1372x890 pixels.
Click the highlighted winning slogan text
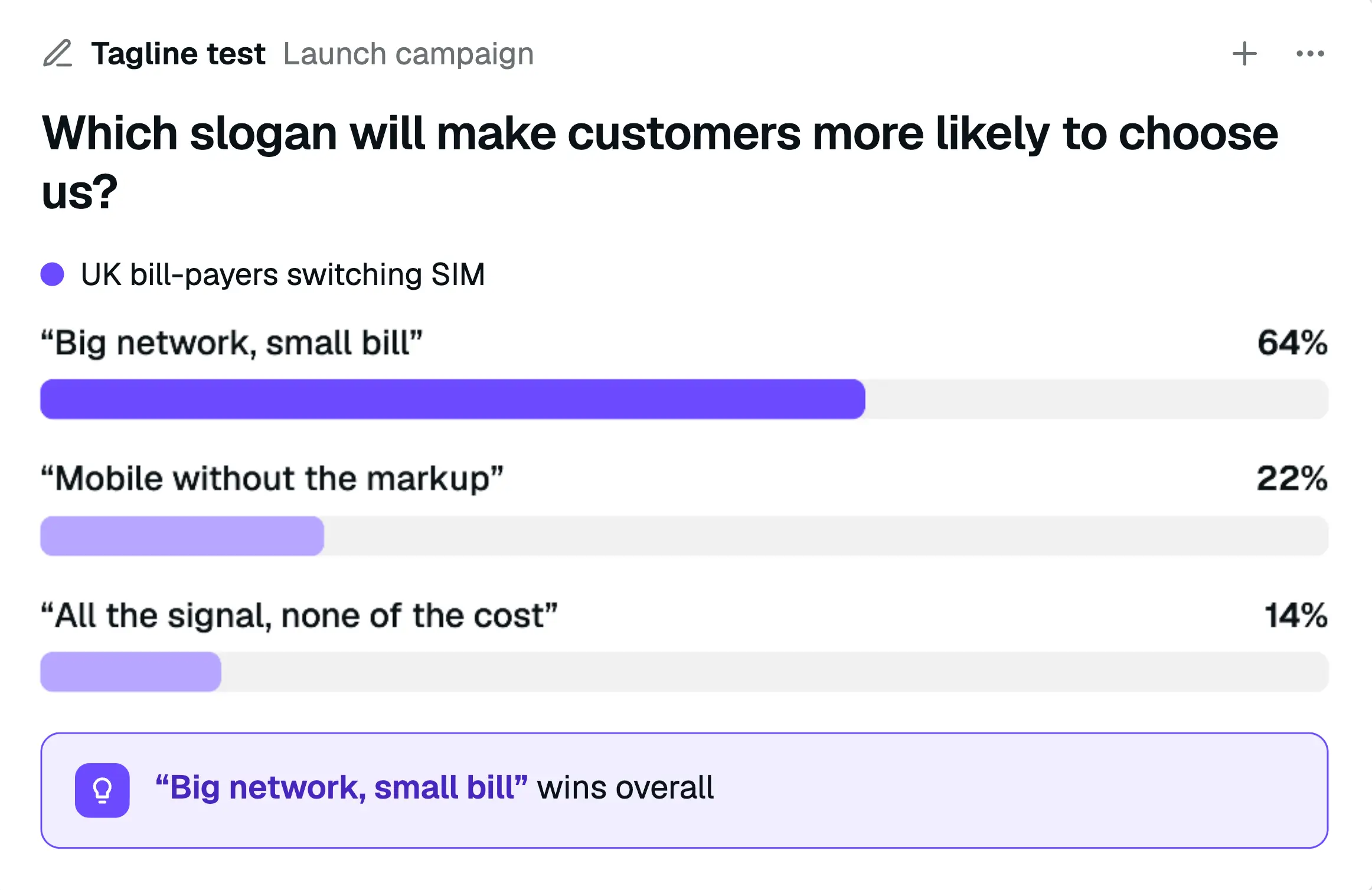tap(341, 788)
